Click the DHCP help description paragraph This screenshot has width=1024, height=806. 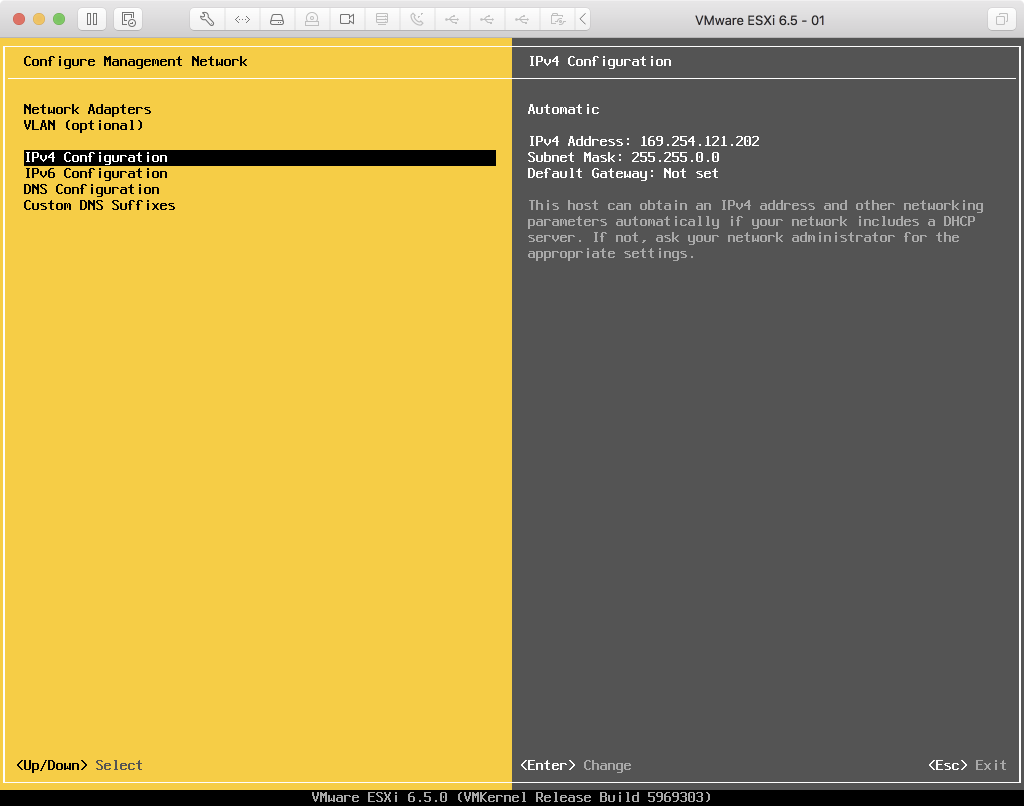756,230
